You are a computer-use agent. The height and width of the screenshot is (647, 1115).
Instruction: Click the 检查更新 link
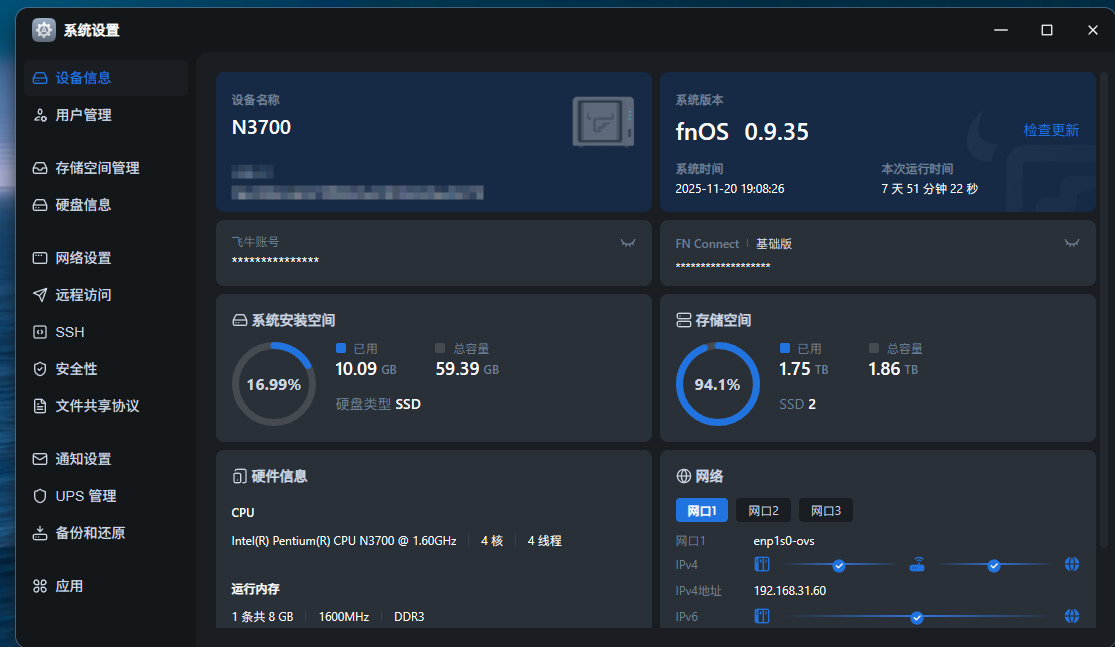click(x=1051, y=130)
